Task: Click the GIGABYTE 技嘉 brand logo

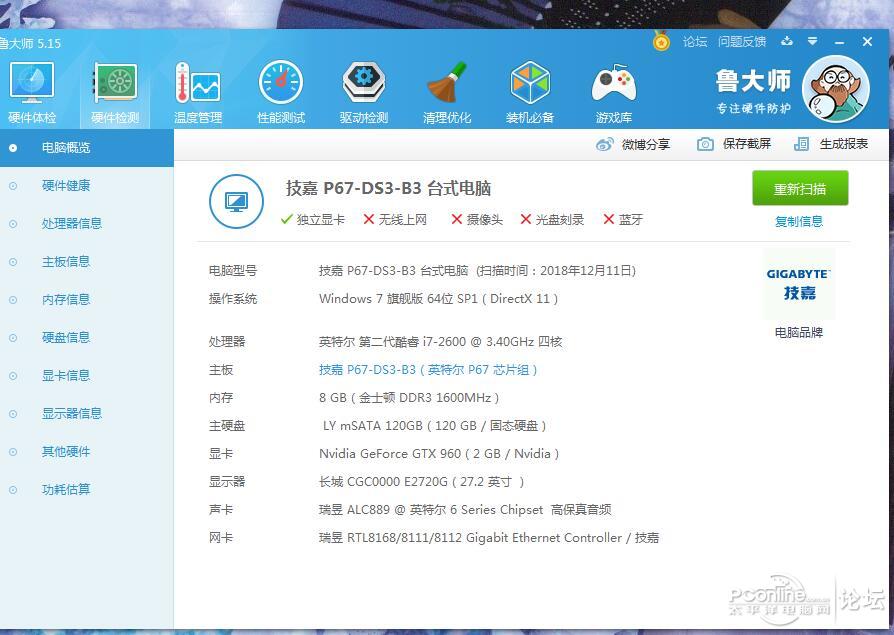Action: (799, 284)
